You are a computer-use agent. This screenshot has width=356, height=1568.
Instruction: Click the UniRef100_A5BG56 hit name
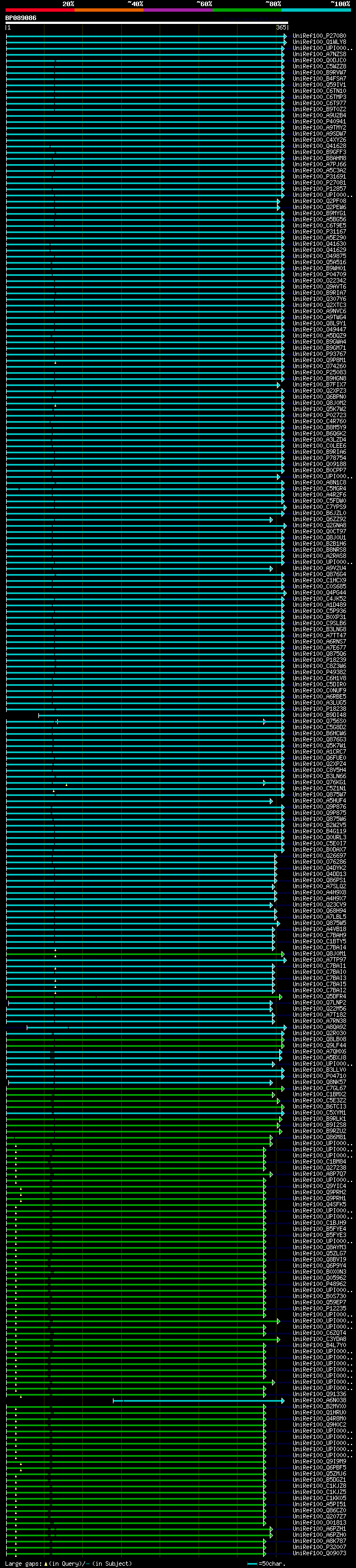319,220
